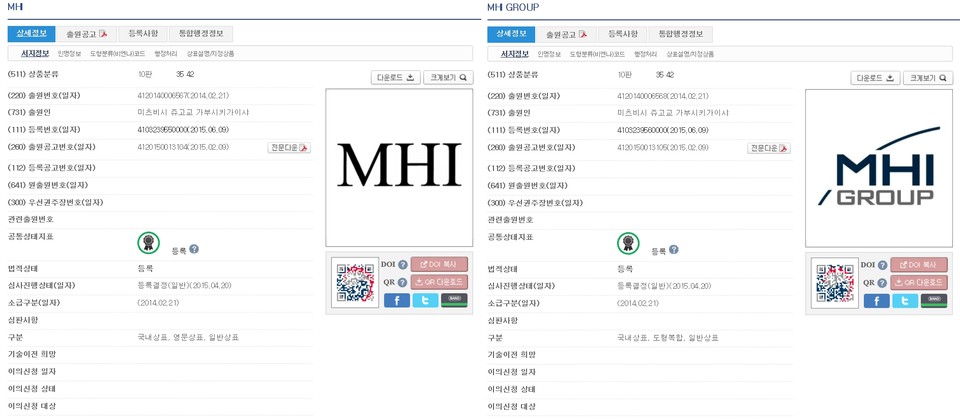Open the 행정처리 sub-tab in the MHI GROUP panel
960x419 pixels.
tap(646, 54)
